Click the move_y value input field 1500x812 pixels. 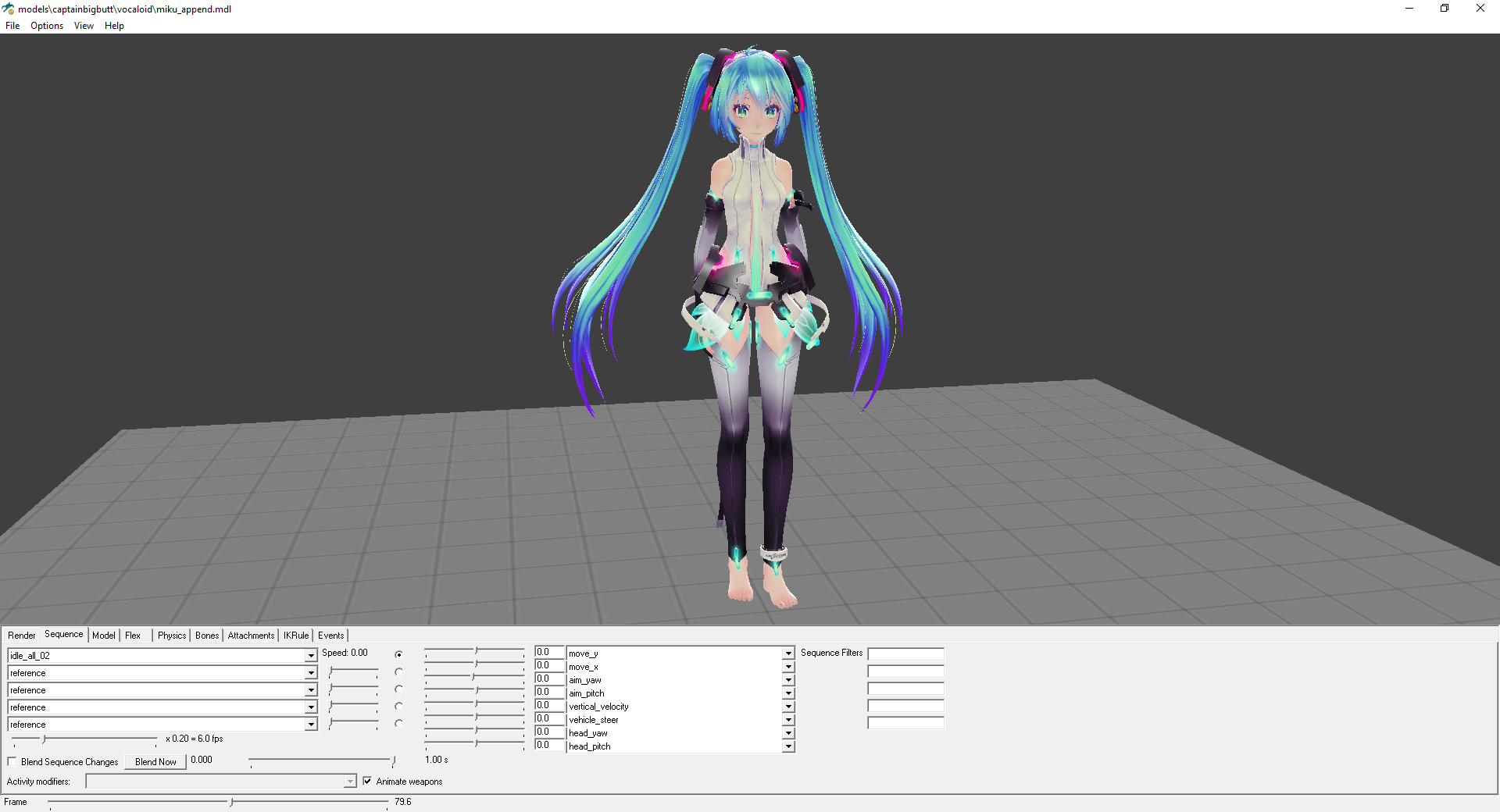click(x=549, y=652)
